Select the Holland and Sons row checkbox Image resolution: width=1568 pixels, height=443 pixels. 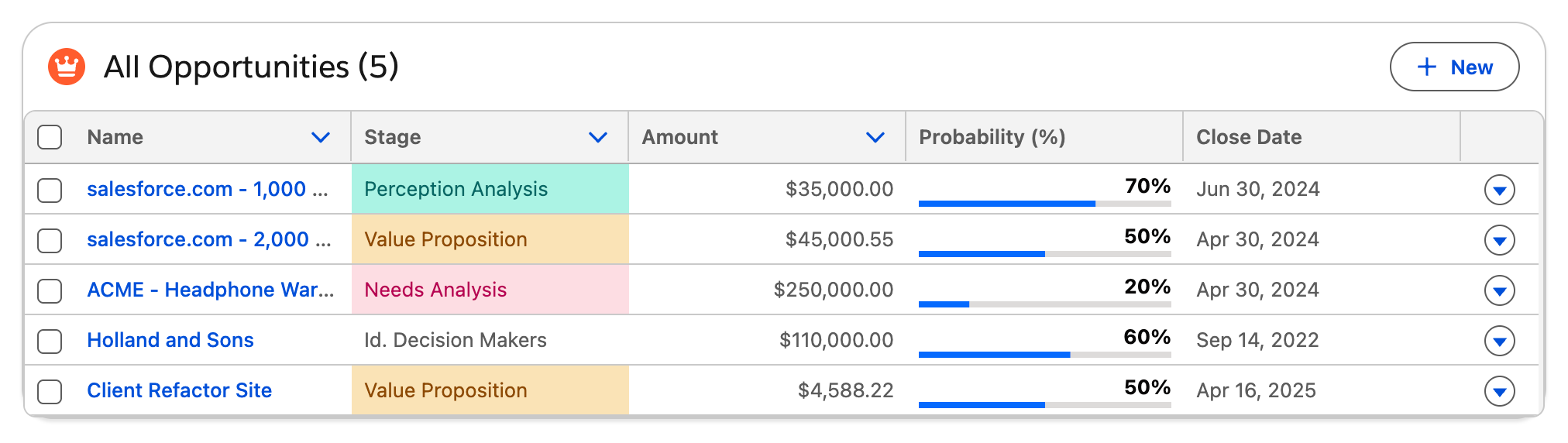50,341
